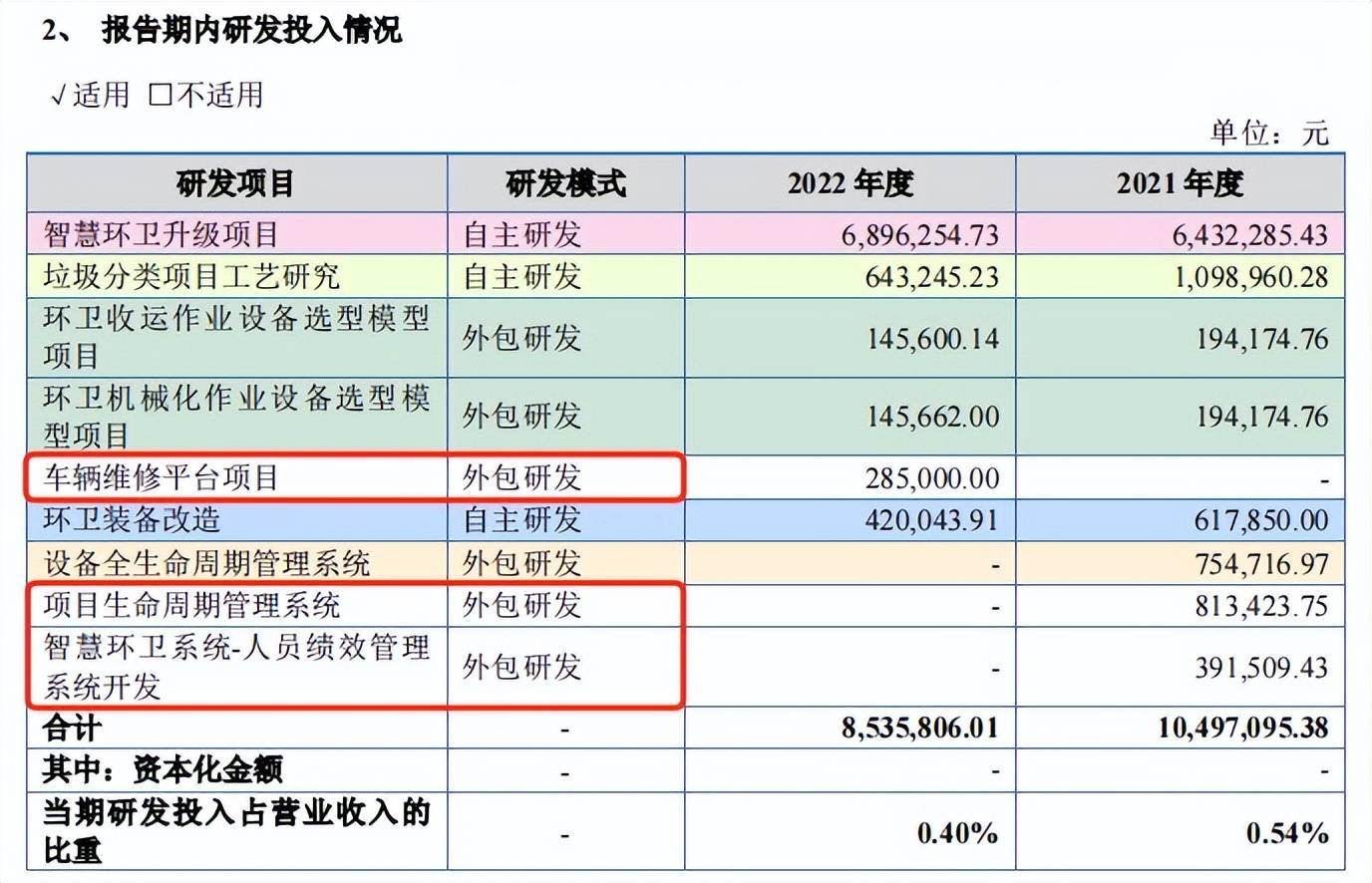
Task: Click the 研发项目 column header
Action: tap(236, 183)
